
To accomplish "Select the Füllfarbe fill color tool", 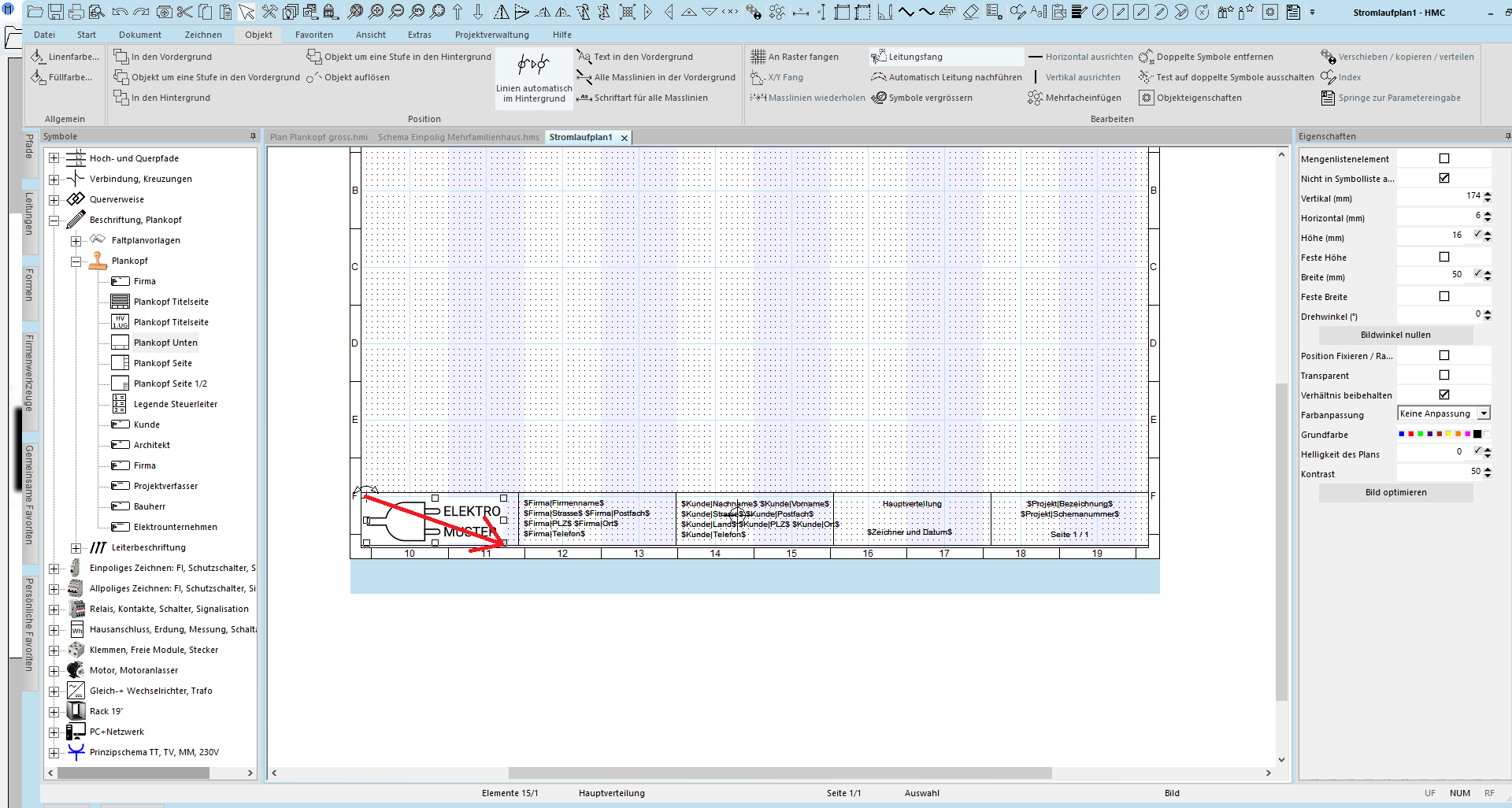I will (x=38, y=77).
